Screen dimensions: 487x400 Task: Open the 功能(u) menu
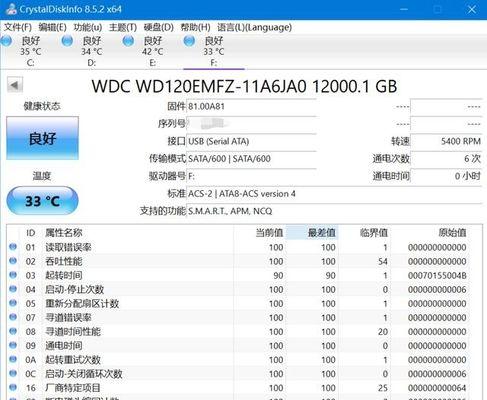88,27
